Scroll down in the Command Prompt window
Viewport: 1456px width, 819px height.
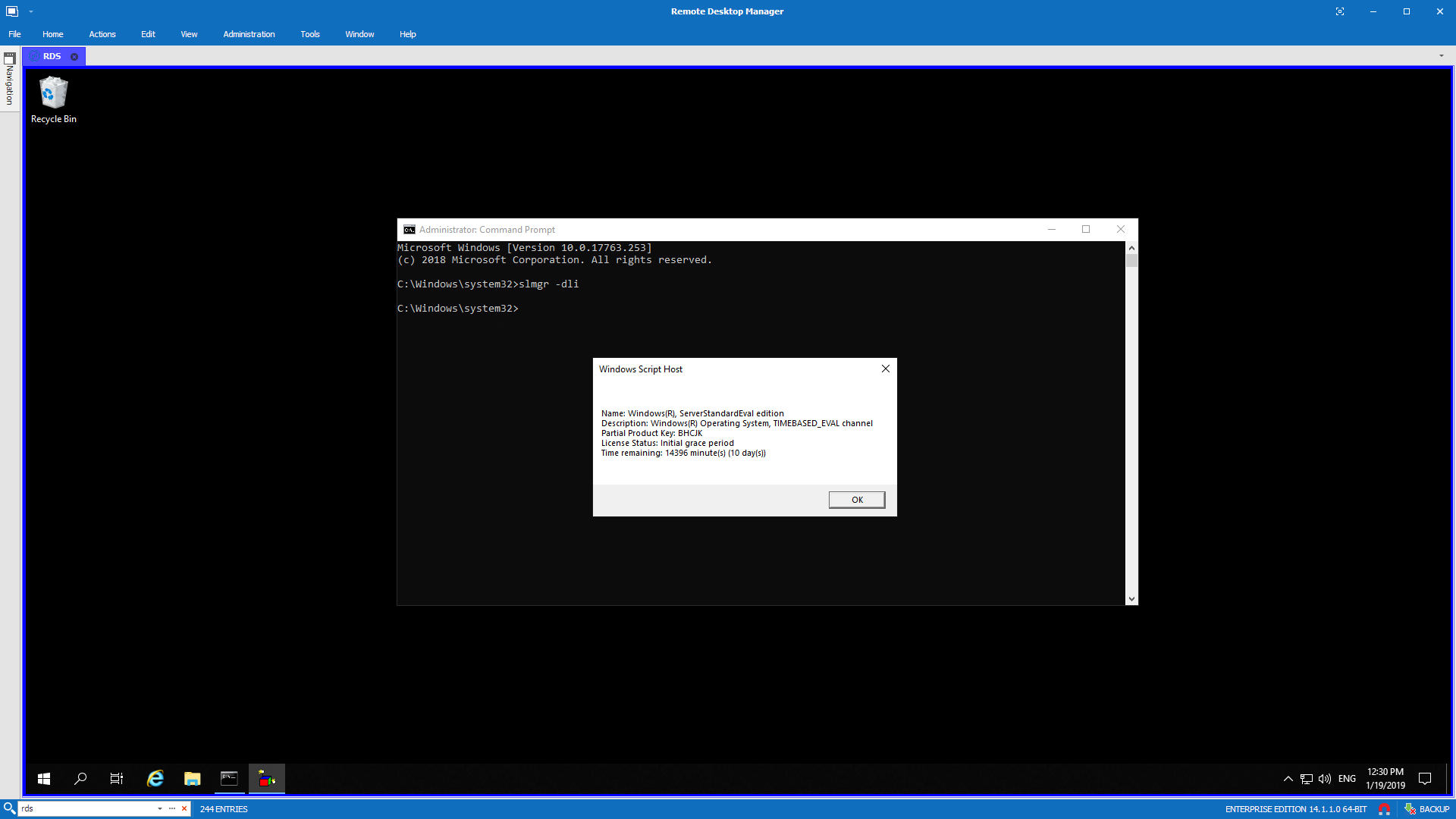click(1132, 600)
